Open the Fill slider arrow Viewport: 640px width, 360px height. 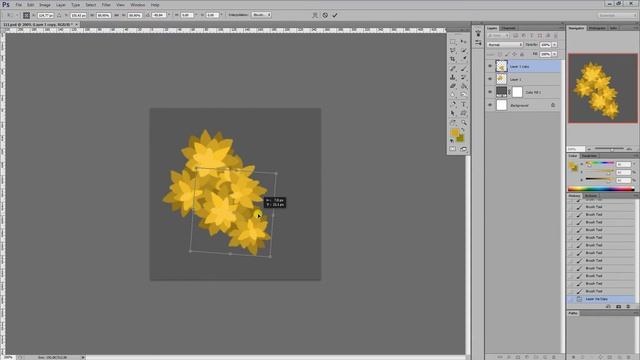click(555, 54)
